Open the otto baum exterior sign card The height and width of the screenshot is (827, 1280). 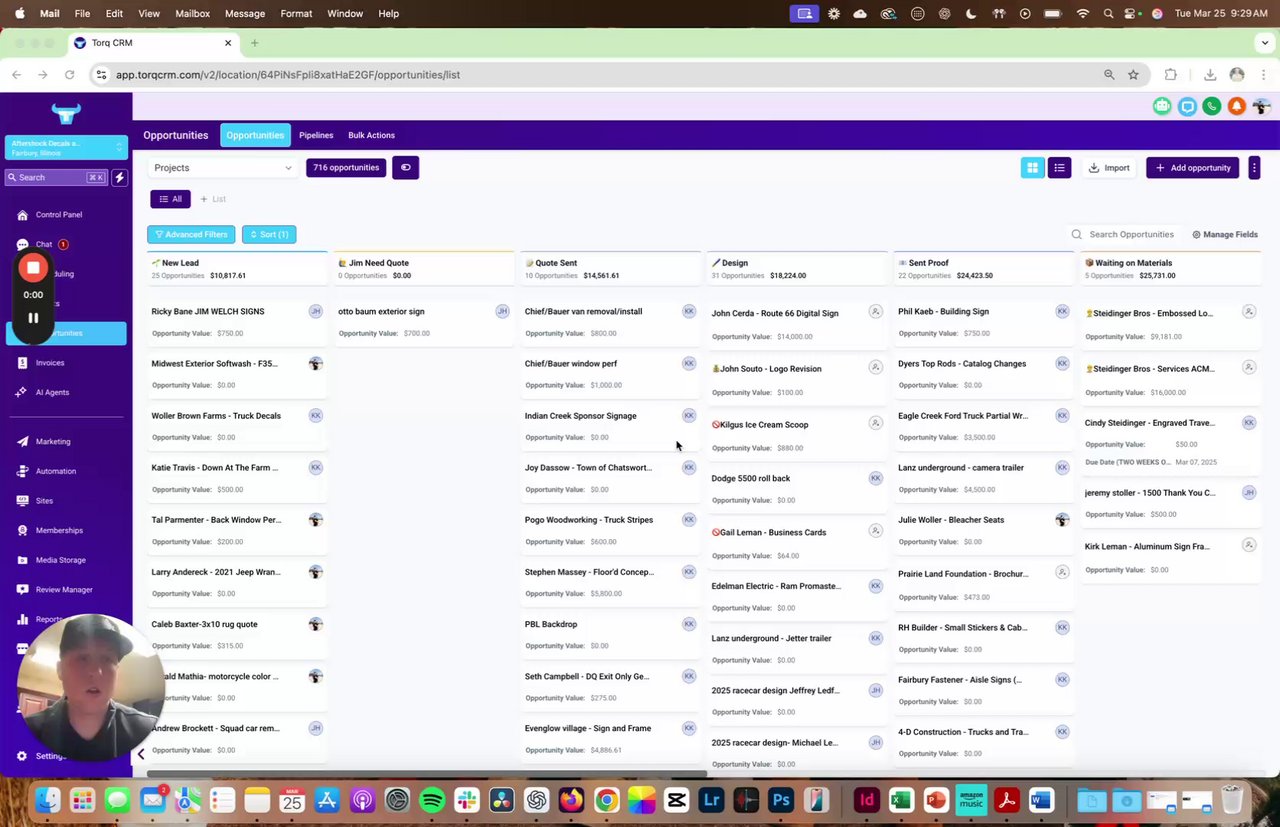[423, 321]
